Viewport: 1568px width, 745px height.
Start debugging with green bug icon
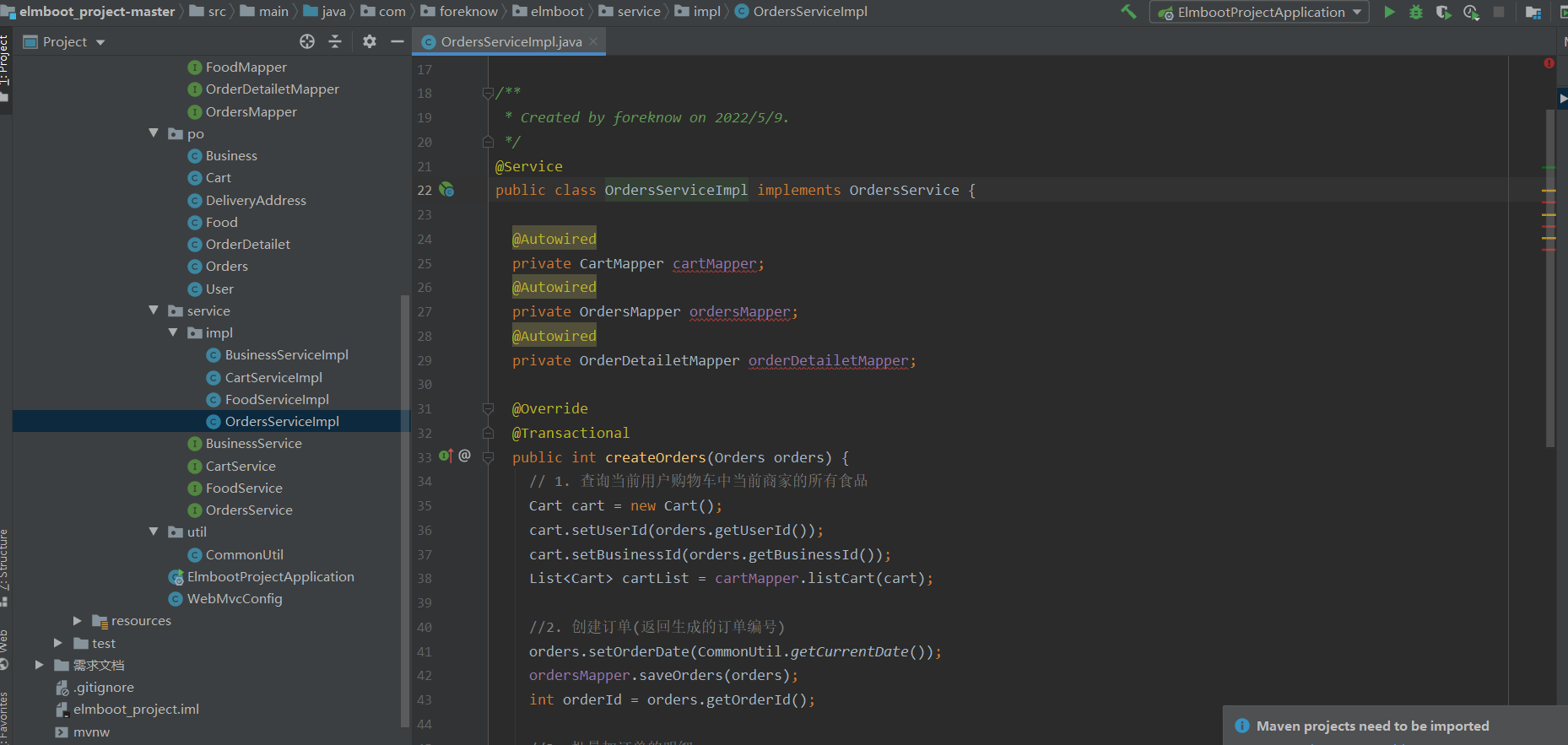[1416, 12]
